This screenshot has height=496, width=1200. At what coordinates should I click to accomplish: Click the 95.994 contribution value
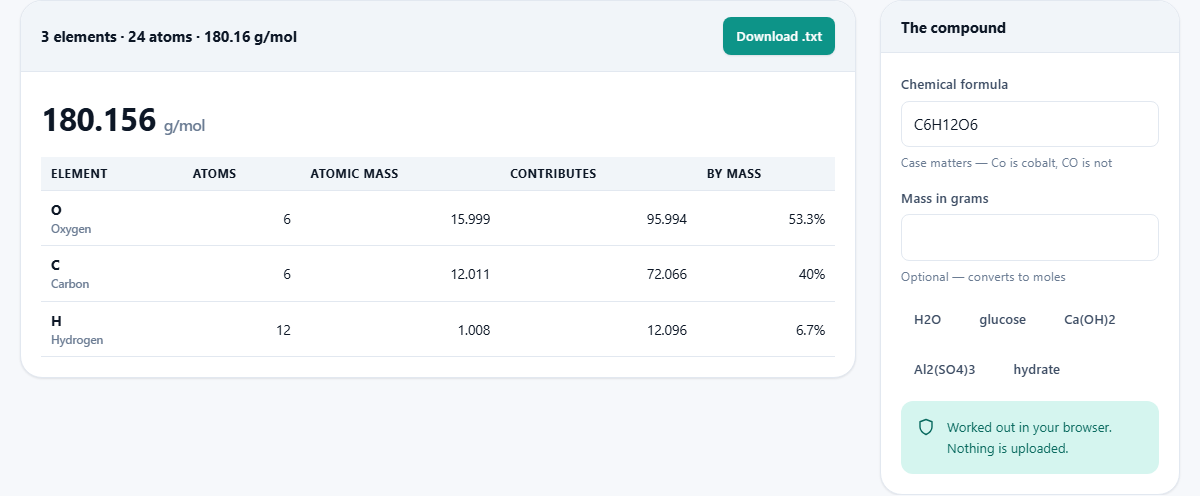coord(667,219)
